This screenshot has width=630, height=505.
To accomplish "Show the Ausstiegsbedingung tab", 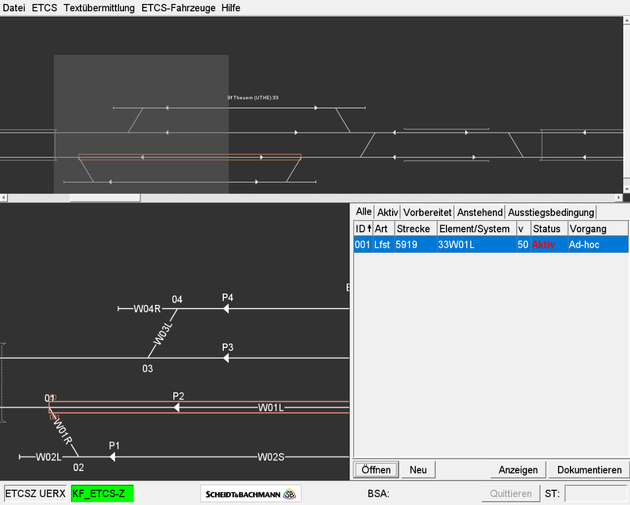I will pos(550,212).
